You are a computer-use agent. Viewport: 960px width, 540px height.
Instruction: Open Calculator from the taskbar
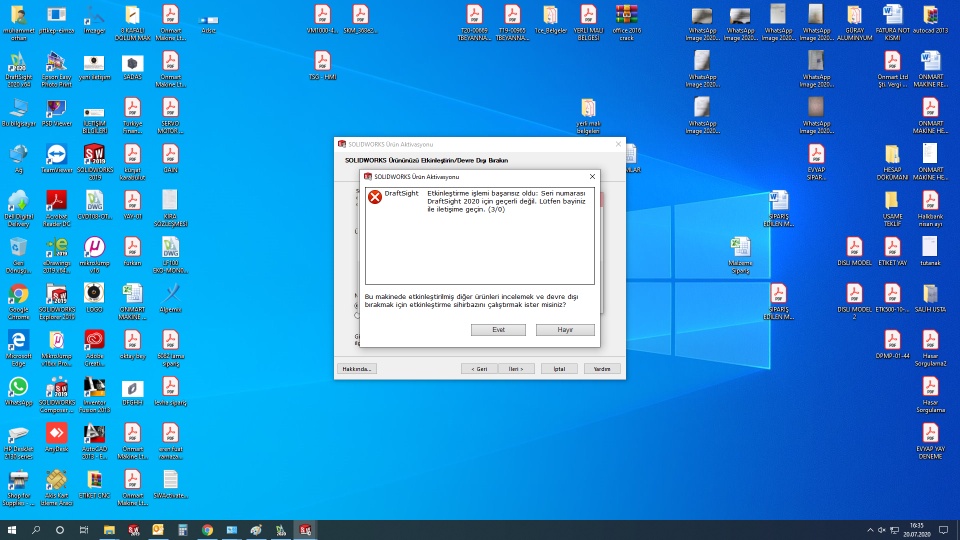(182, 530)
